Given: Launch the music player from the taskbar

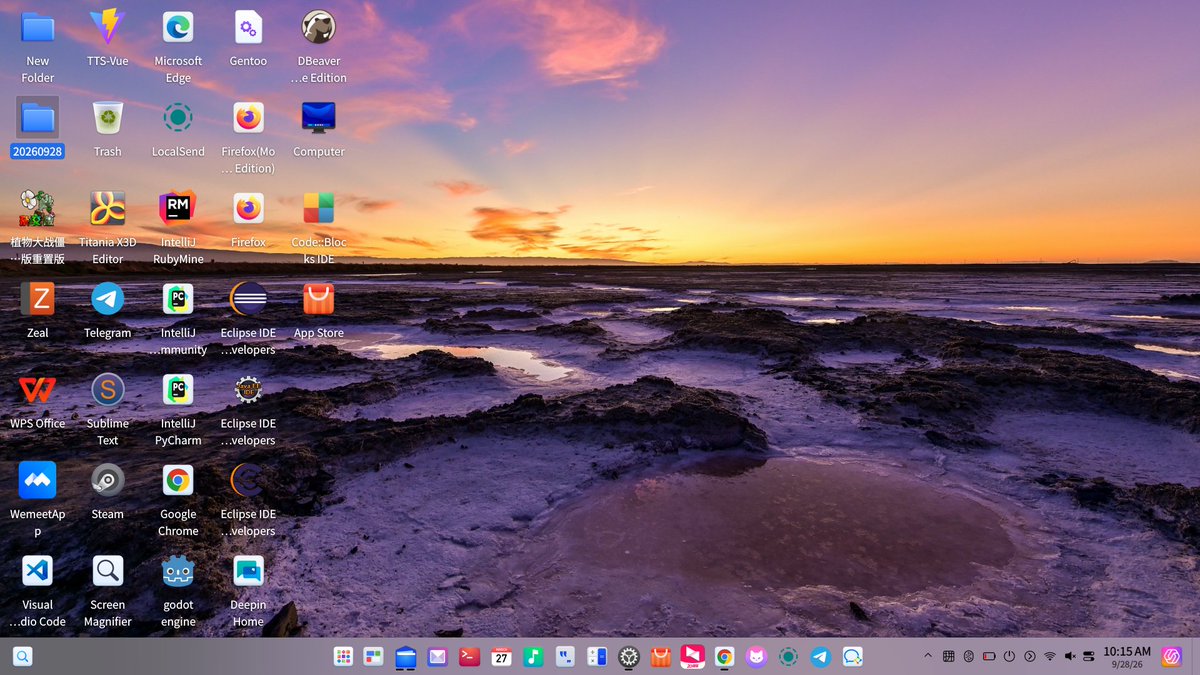Looking at the screenshot, I should pyautogui.click(x=533, y=657).
